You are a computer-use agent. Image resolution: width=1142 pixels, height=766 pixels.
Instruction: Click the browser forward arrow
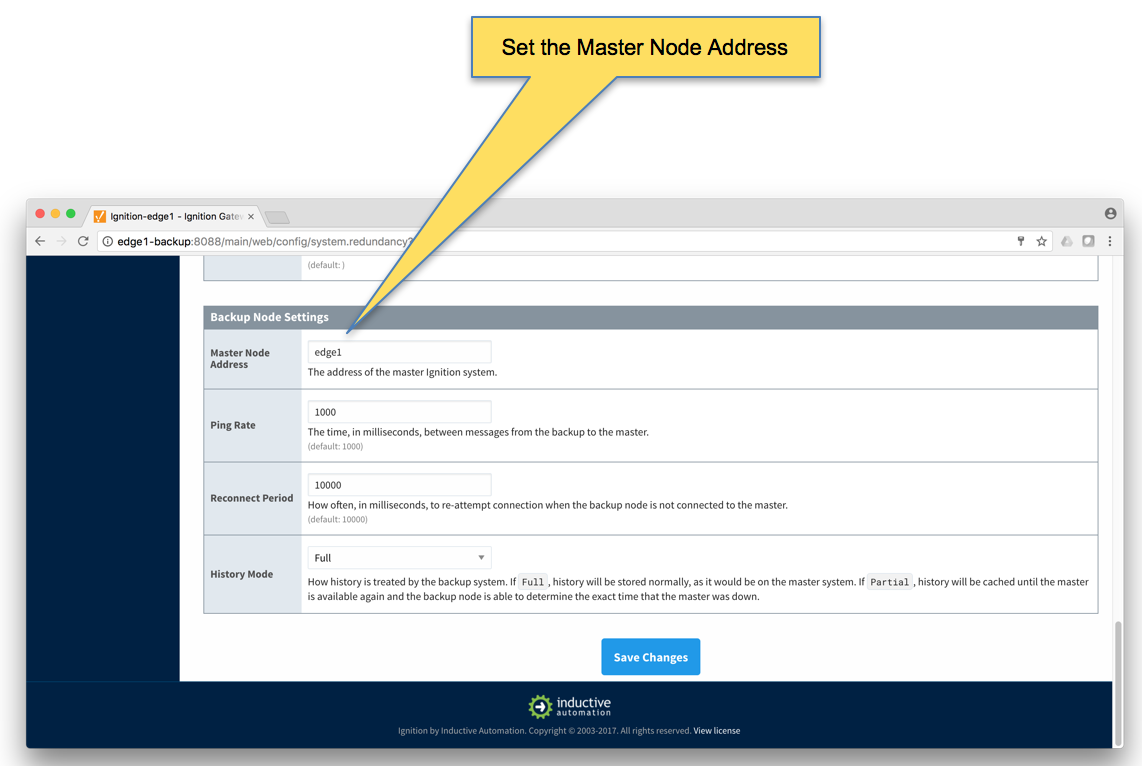(62, 241)
